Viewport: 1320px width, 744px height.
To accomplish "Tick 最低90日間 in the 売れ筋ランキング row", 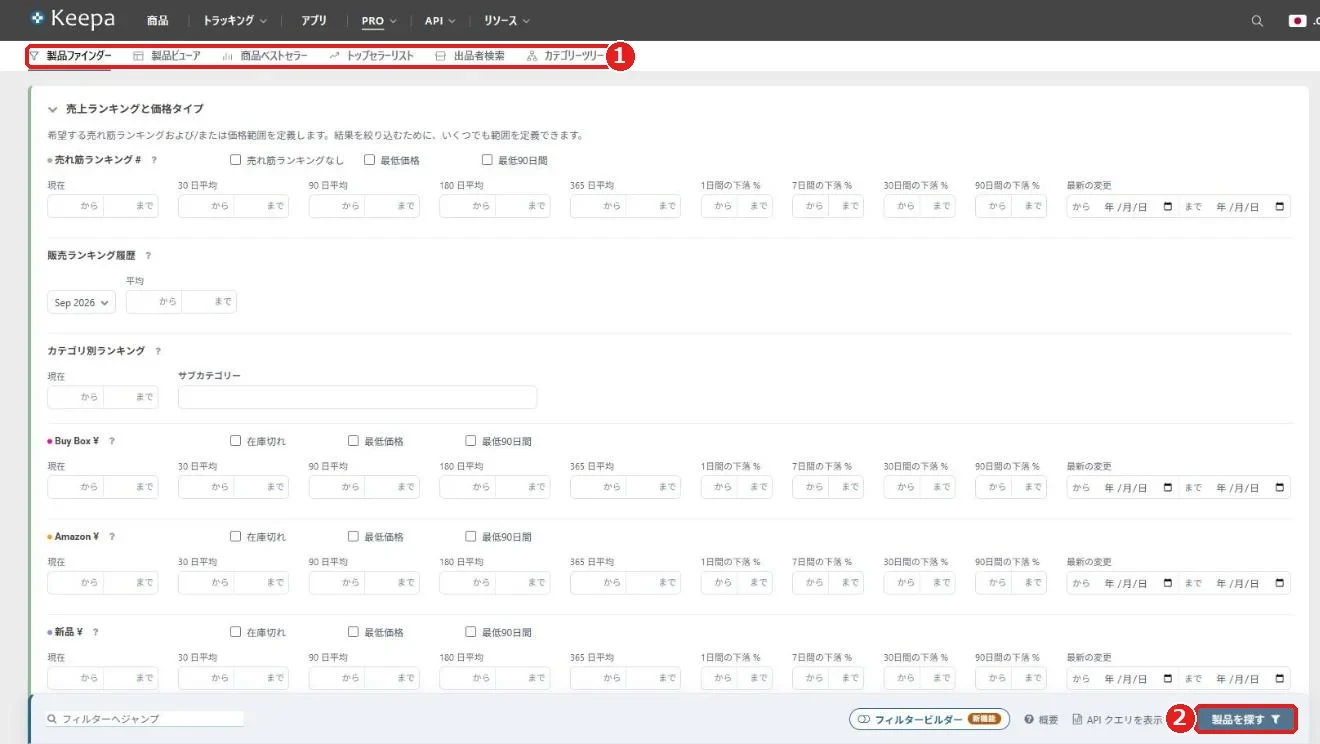I will pos(488,159).
